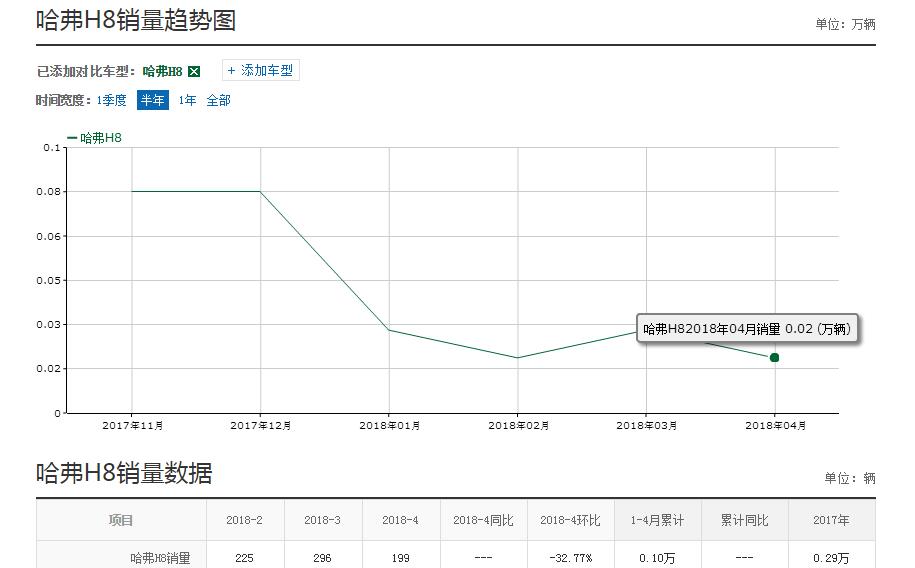Select the 1季度 time range
This screenshot has width=915, height=568.
[x=111, y=100]
